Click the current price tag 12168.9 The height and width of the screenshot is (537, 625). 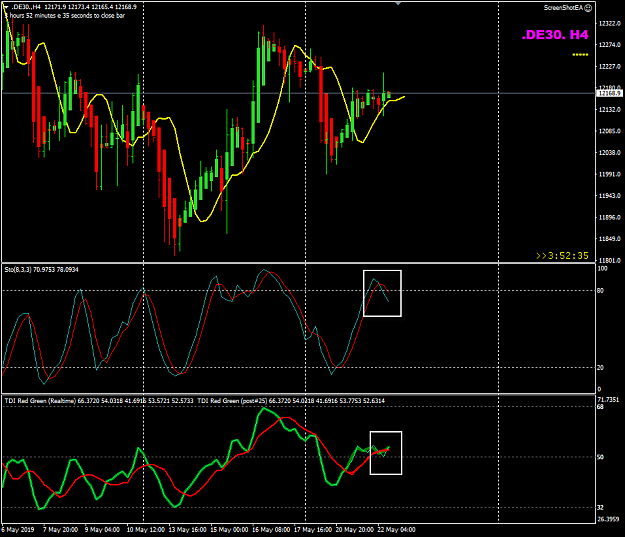click(609, 93)
